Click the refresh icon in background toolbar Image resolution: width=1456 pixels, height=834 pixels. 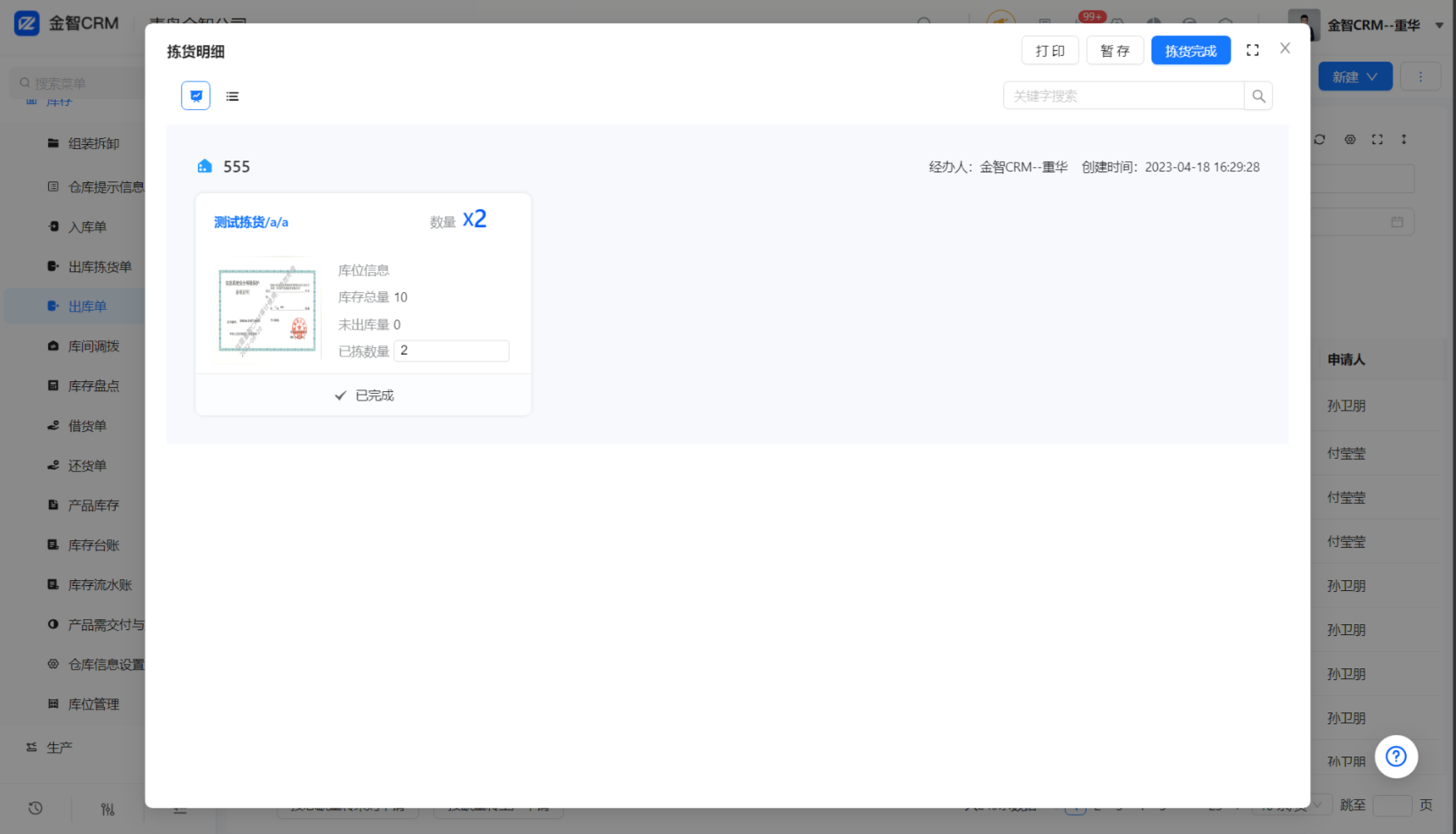coord(1320,139)
